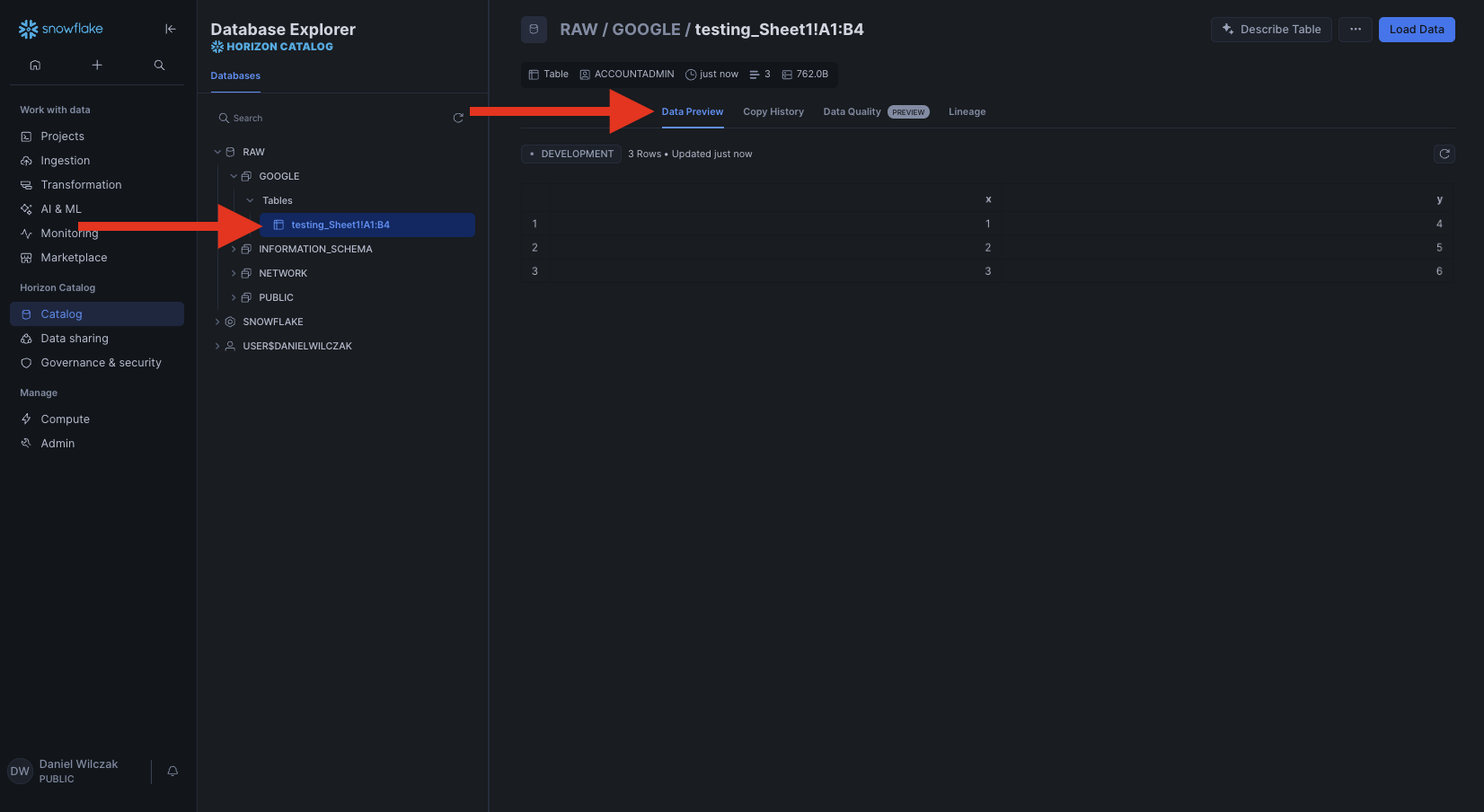Click the home icon in sidebar
Image resolution: width=1484 pixels, height=812 pixels.
click(35, 65)
